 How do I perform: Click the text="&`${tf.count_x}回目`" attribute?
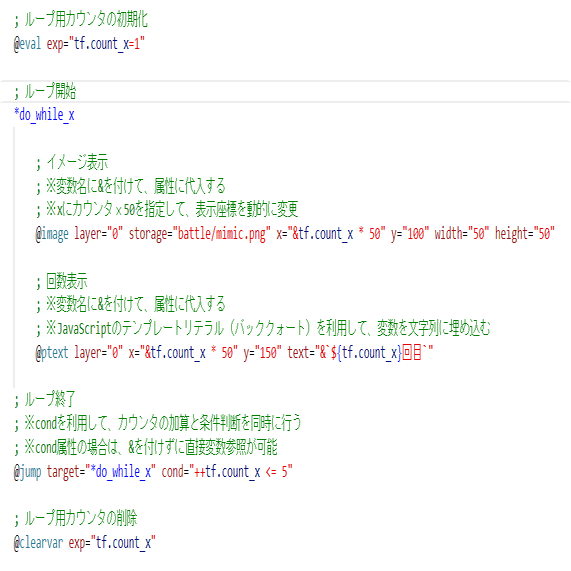pyautogui.click(x=360, y=353)
